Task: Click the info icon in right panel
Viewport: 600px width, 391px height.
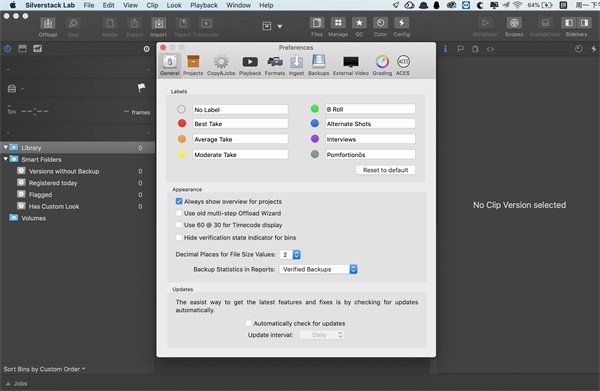Action: pyautogui.click(x=445, y=49)
